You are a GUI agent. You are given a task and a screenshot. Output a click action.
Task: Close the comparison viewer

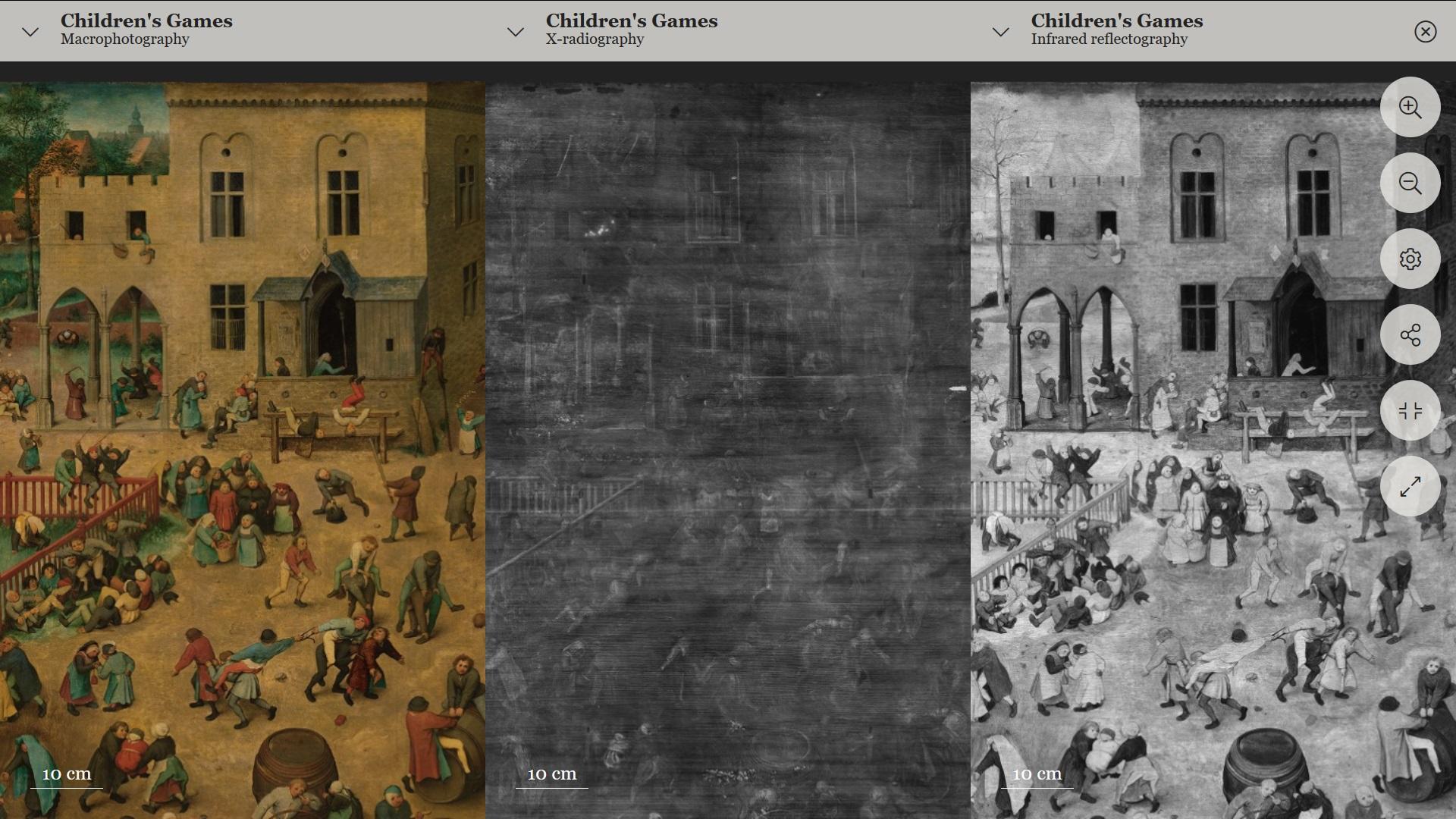point(1425,31)
